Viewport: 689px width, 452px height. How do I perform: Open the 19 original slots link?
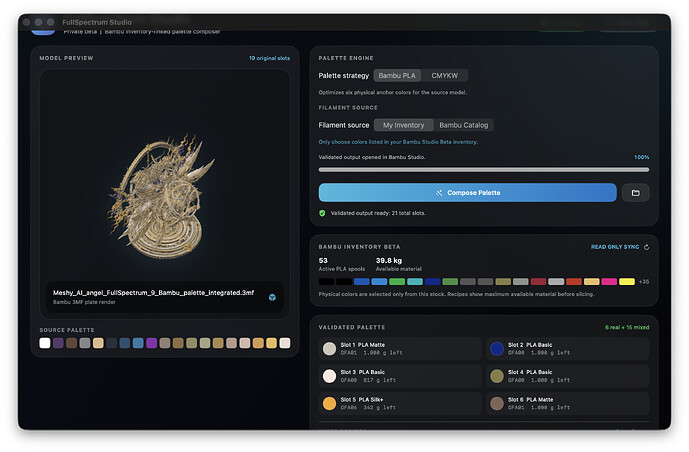click(269, 58)
